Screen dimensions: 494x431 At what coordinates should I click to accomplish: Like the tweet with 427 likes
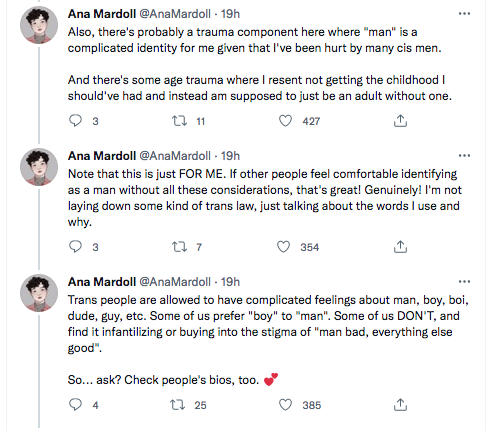pyautogui.click(x=285, y=121)
